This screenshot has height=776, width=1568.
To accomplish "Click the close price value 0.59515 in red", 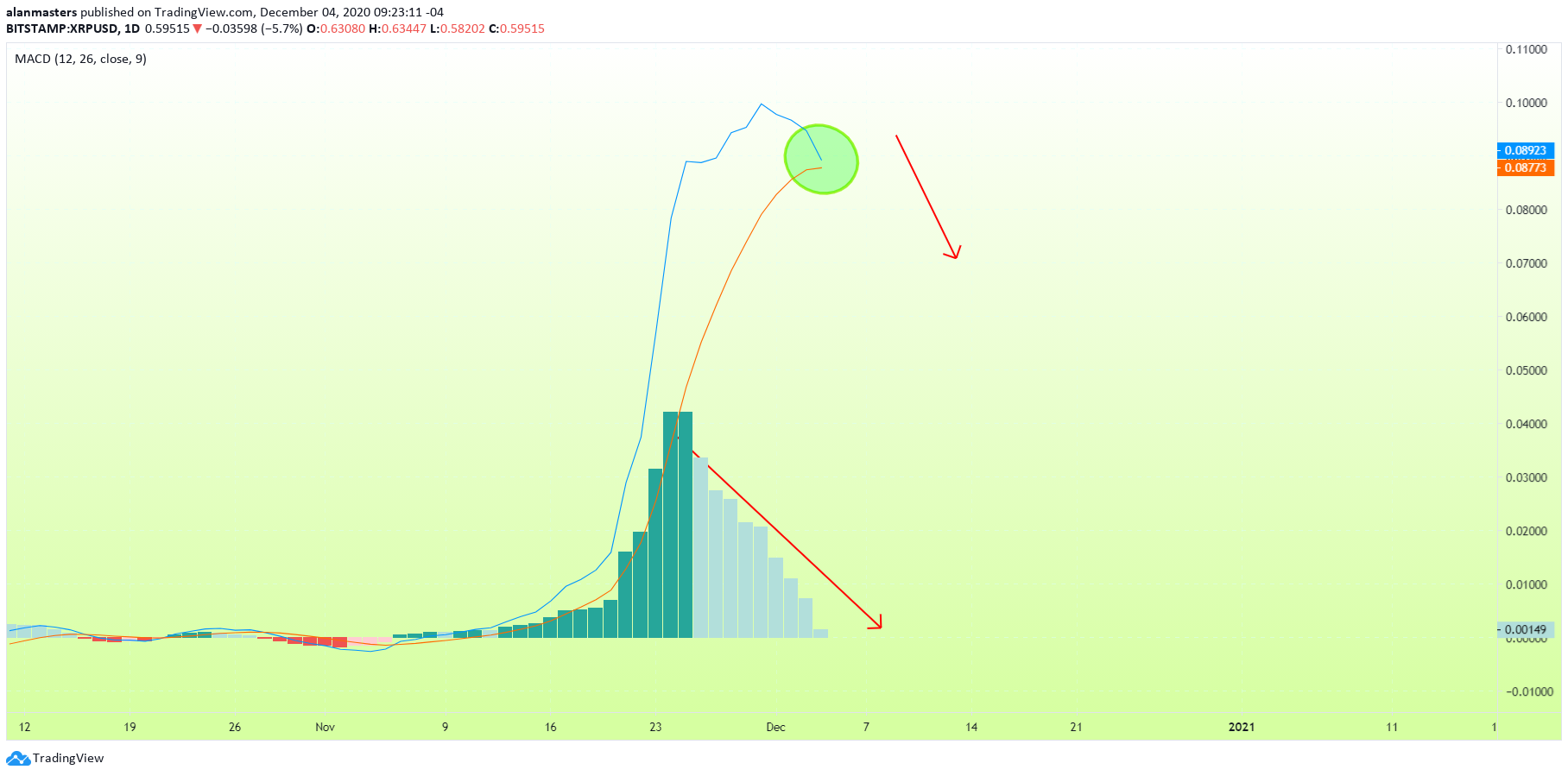I will pos(522,28).
